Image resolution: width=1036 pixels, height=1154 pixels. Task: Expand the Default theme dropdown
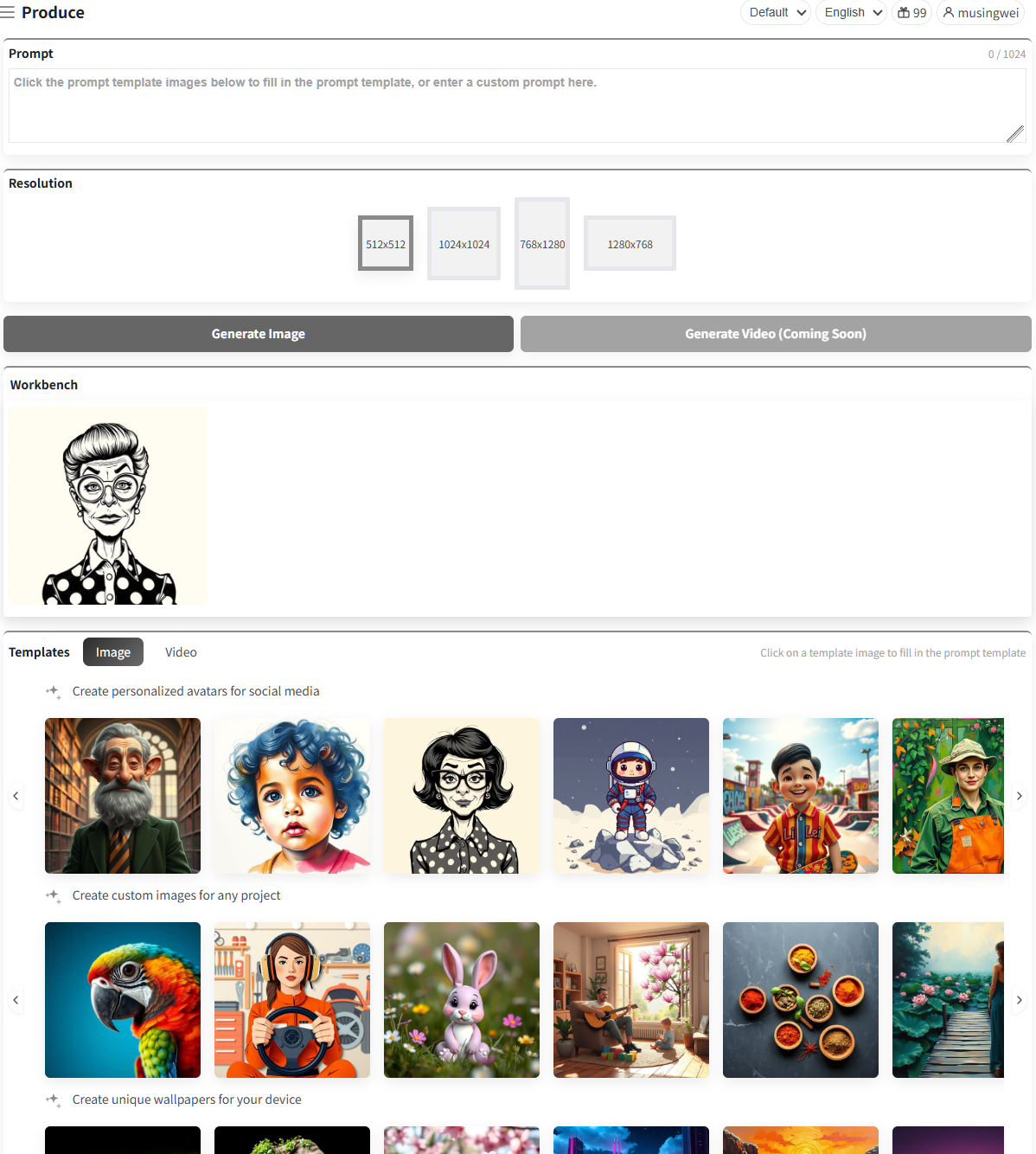tap(776, 13)
